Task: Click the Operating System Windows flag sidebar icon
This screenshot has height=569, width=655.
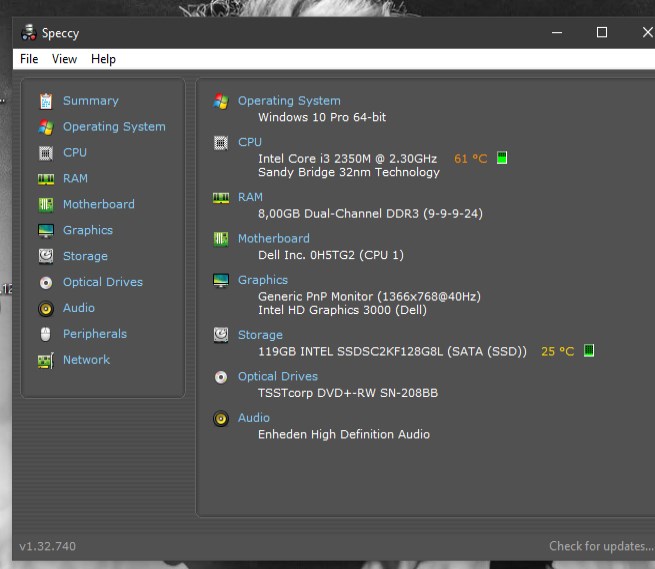Action: (x=46, y=127)
